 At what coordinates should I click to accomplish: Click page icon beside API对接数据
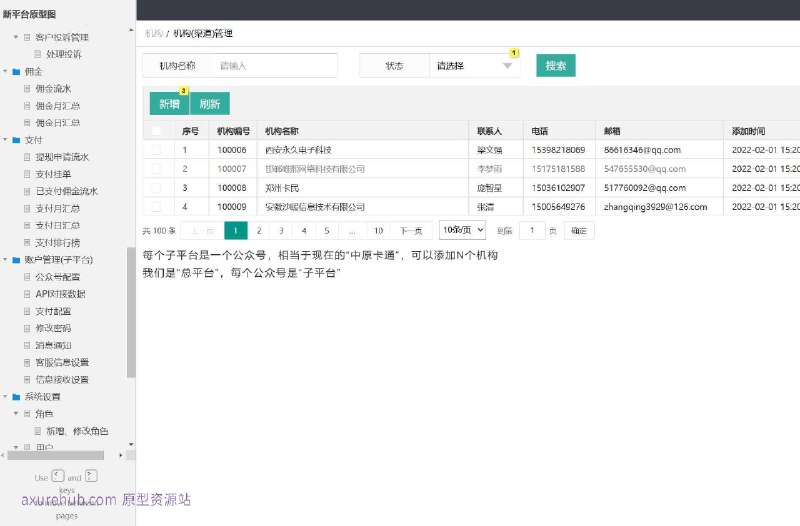[27, 294]
